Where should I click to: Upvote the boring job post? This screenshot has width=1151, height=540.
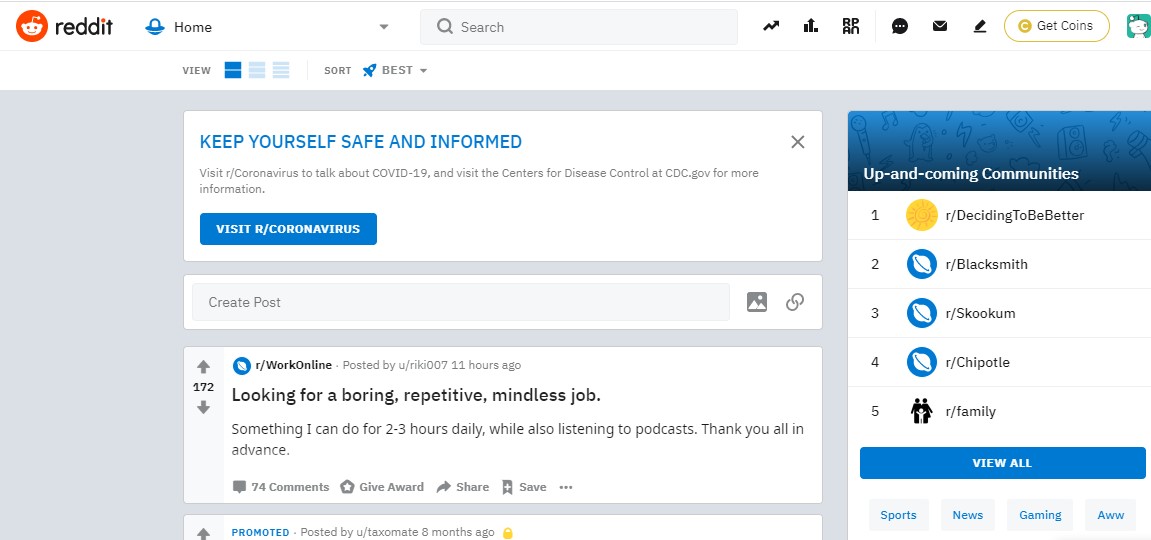pyautogui.click(x=203, y=366)
